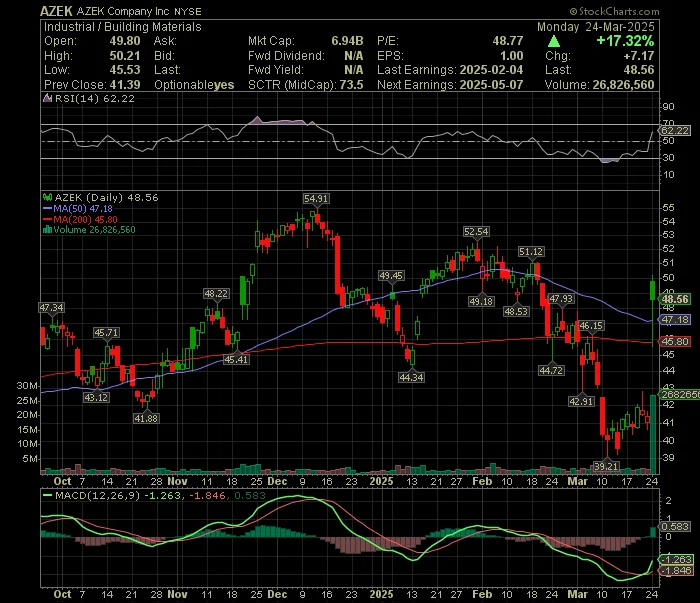Click the Volume 26,826,560 value in header
Viewport: 700px width, 603px height.
pos(623,85)
